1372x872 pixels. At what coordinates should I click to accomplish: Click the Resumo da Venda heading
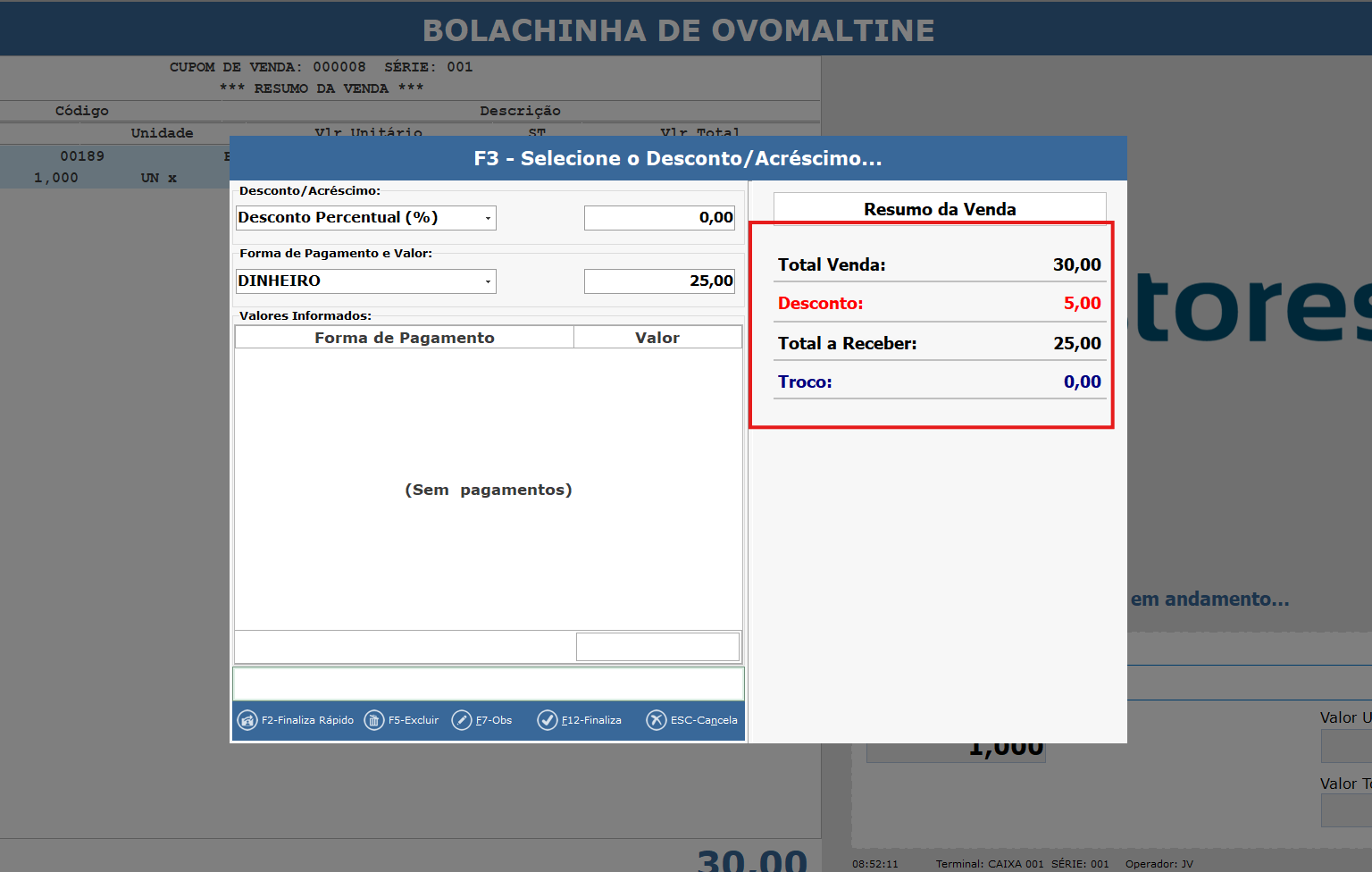[940, 209]
